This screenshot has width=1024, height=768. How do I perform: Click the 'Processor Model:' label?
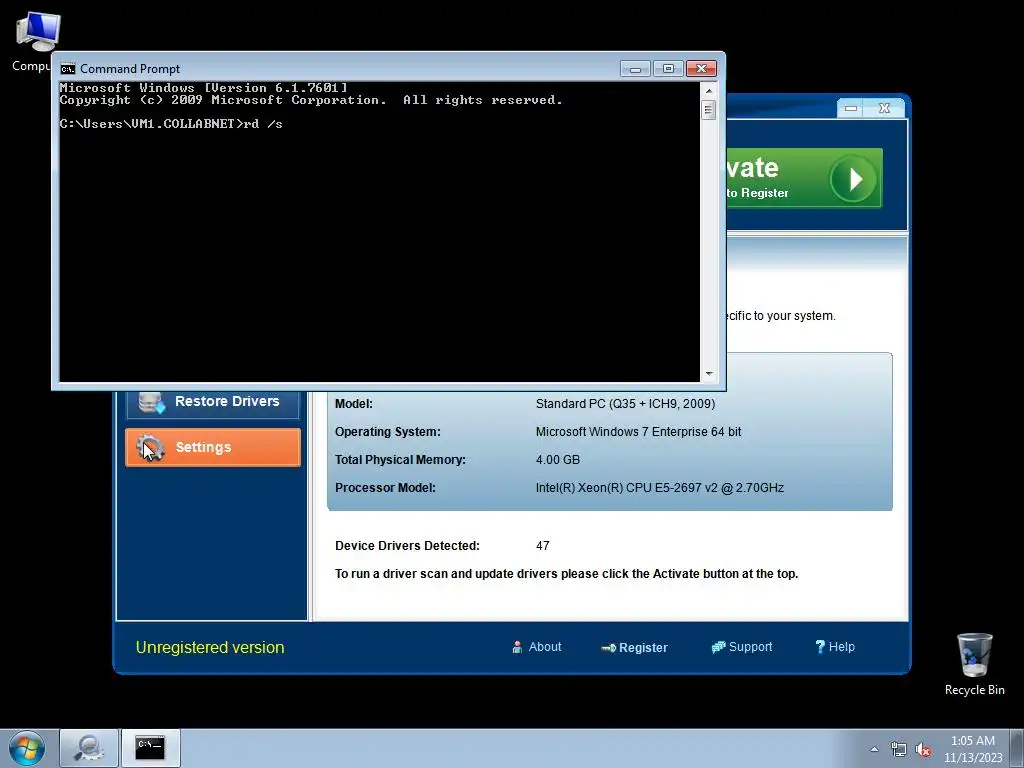(x=385, y=488)
